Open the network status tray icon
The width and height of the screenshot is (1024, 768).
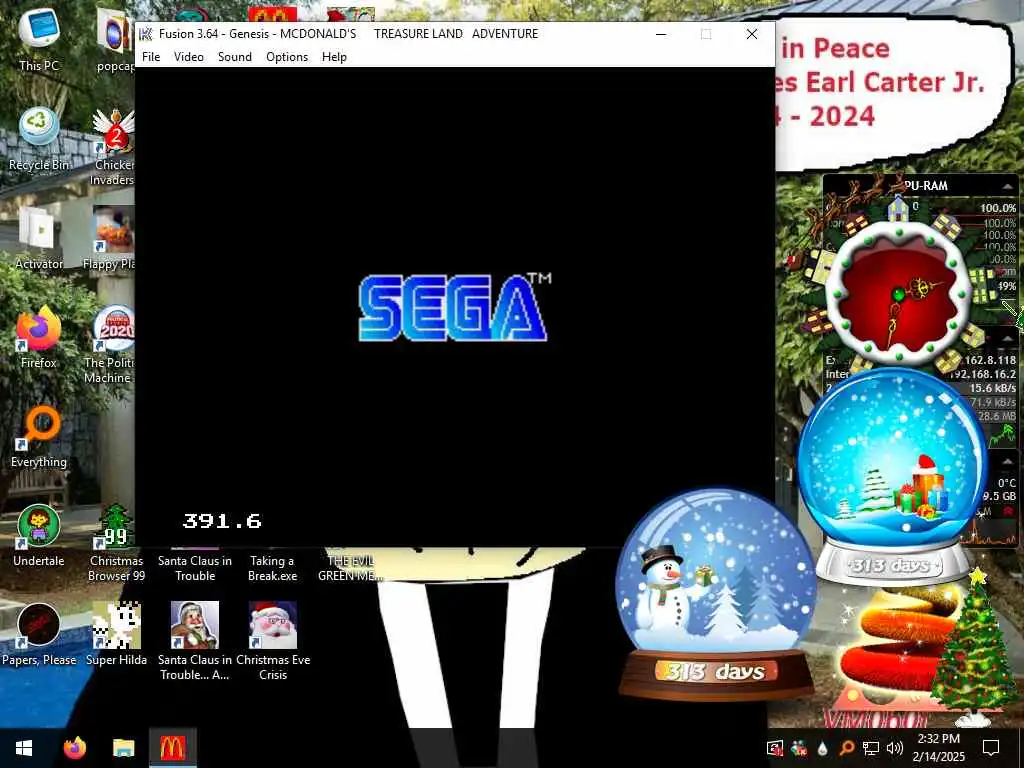pyautogui.click(x=871, y=748)
